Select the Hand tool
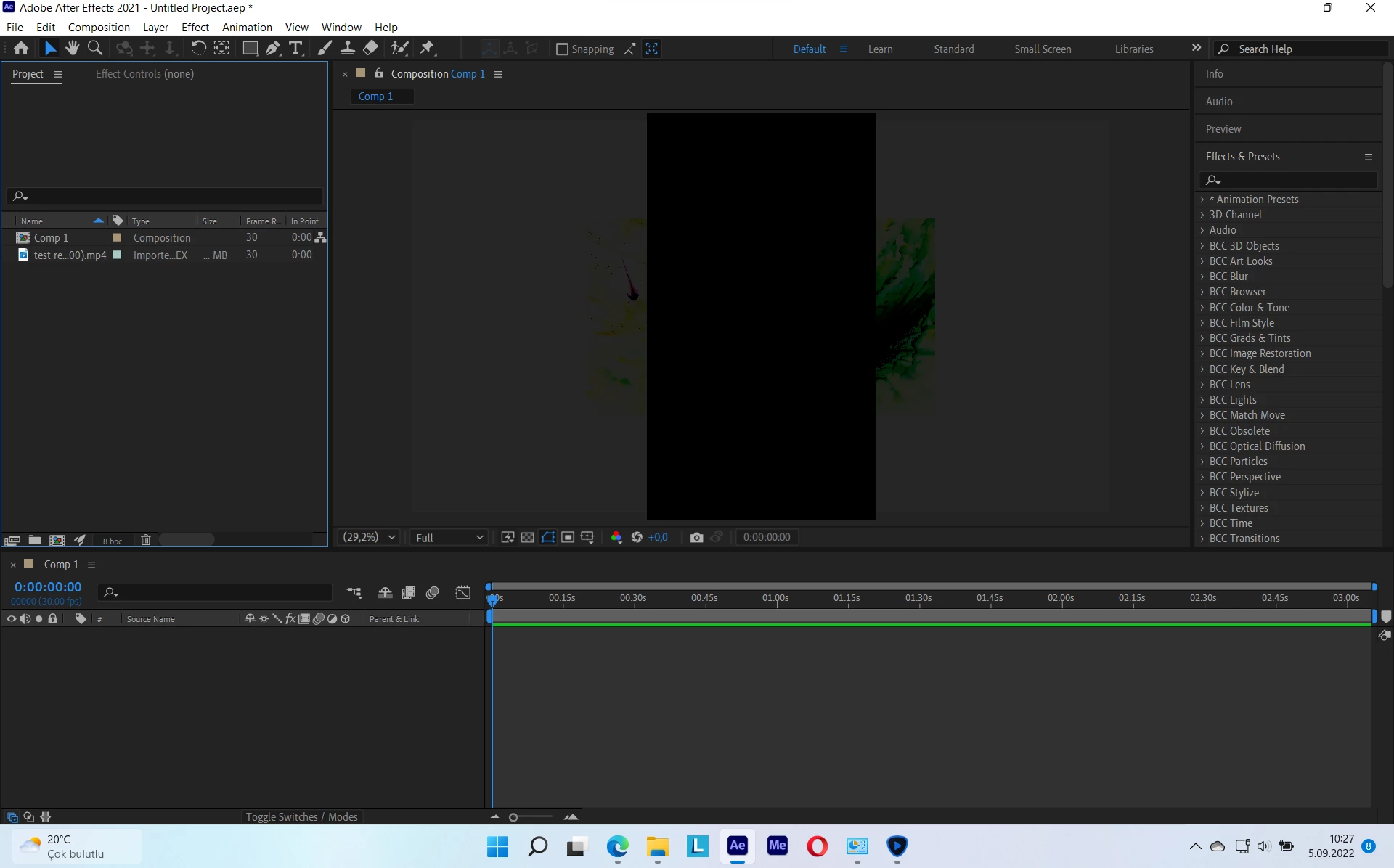Screen dimensions: 1394x868 pos(72,49)
